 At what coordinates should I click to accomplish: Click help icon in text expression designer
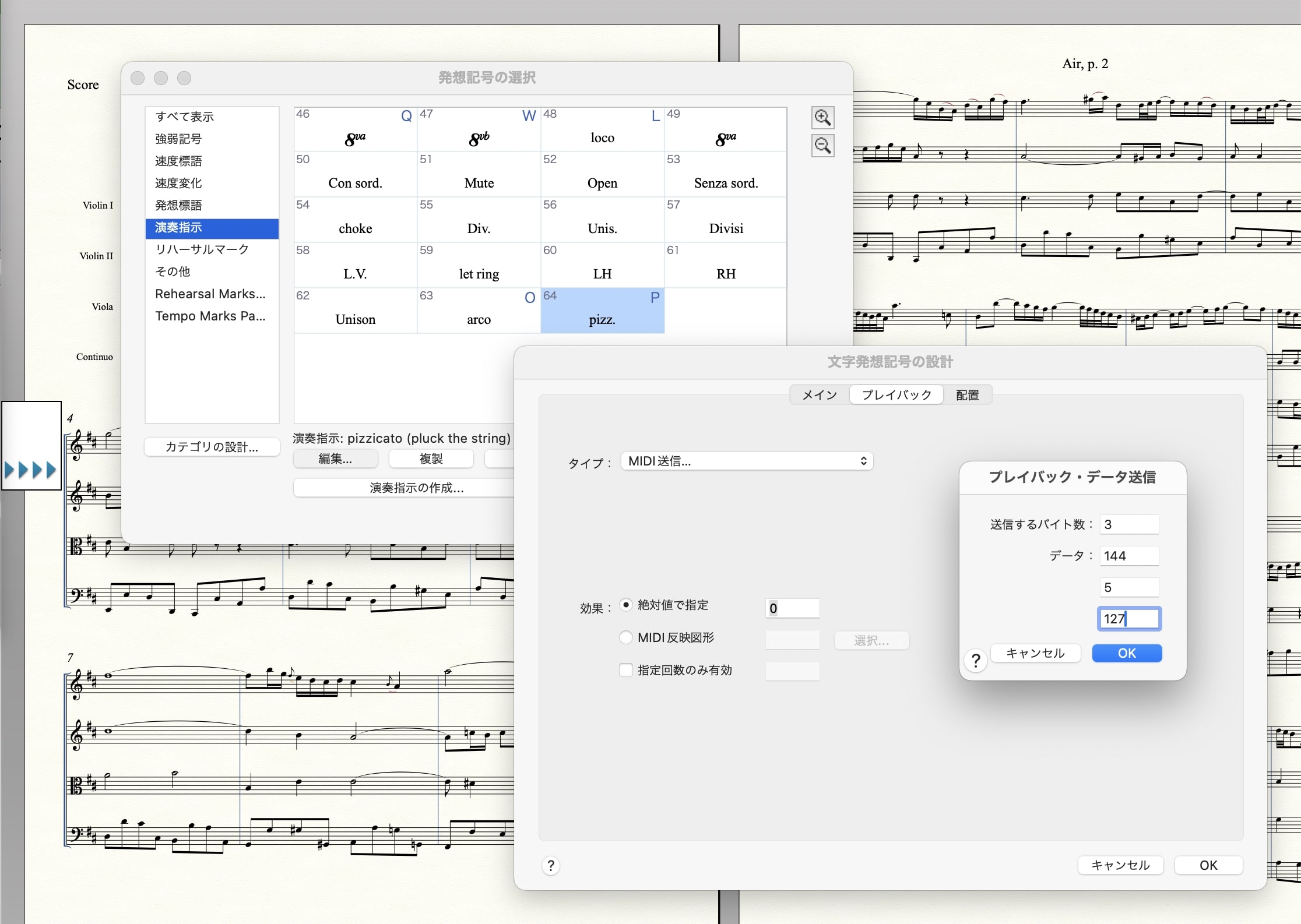click(551, 866)
